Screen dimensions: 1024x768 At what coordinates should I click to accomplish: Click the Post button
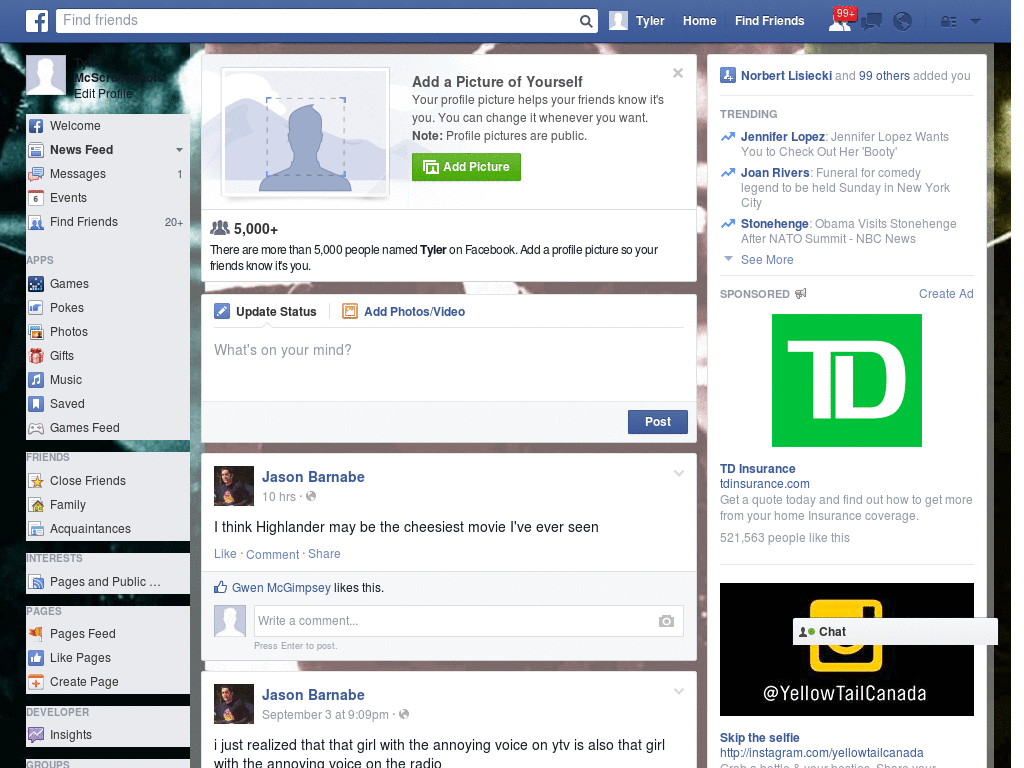click(x=658, y=422)
